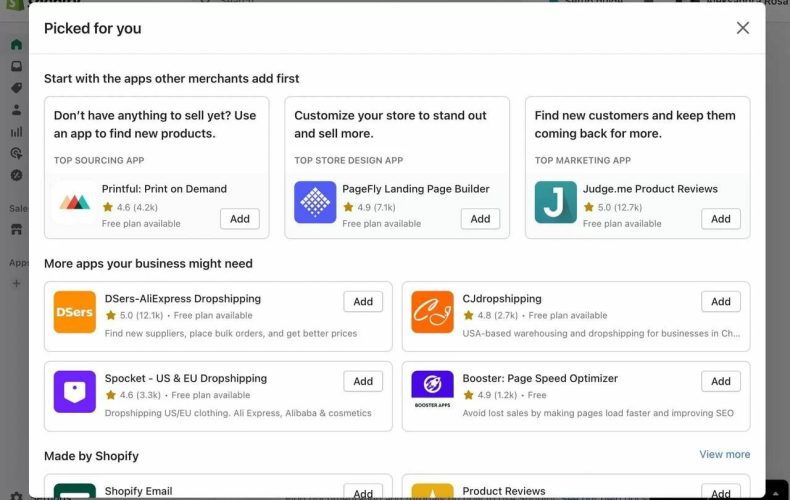This screenshot has height=500, width=790.
Task: Open Analytics bar chart icon in sidebar
Action: [x=17, y=132]
